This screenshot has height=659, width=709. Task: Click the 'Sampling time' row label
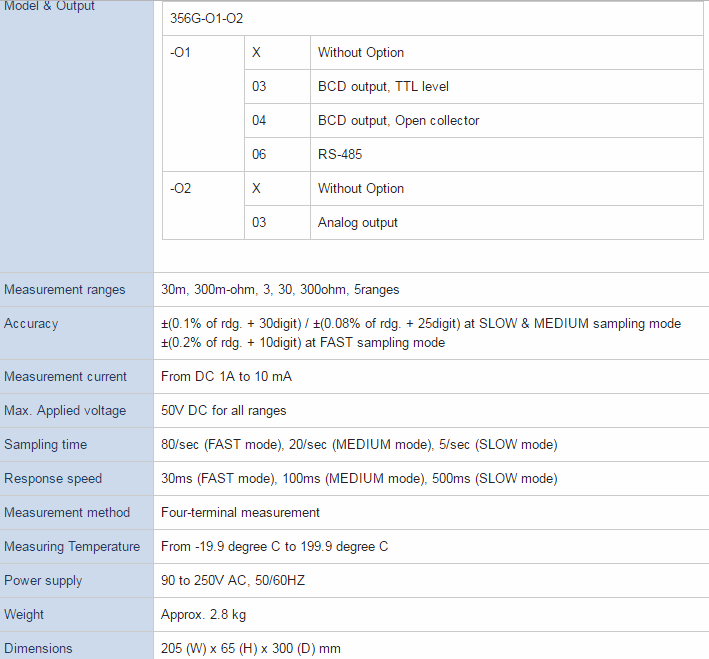[45, 445]
